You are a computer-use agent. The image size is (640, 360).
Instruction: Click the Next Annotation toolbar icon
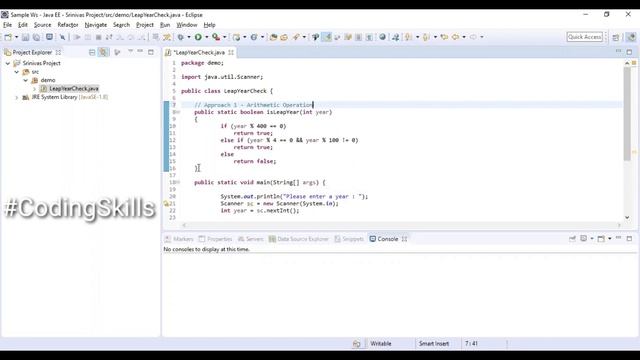[x=409, y=37]
